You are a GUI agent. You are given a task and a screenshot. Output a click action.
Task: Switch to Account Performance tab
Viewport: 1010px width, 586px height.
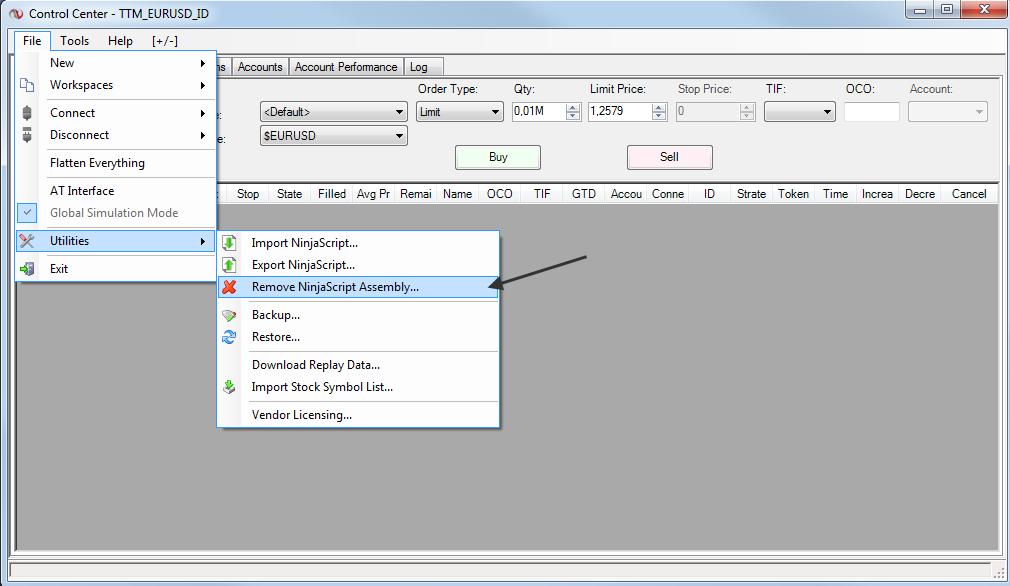click(x=346, y=67)
